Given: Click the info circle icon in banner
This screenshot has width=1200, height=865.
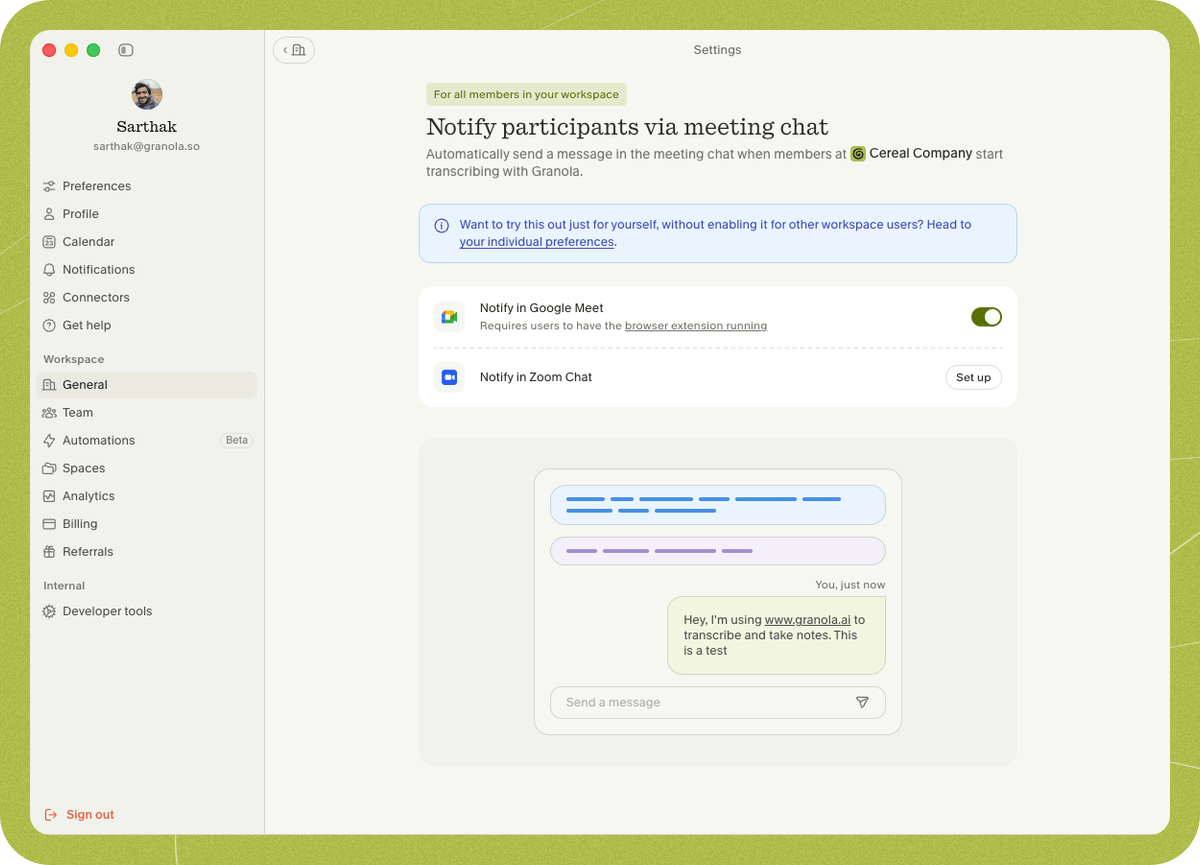Looking at the screenshot, I should [442, 226].
